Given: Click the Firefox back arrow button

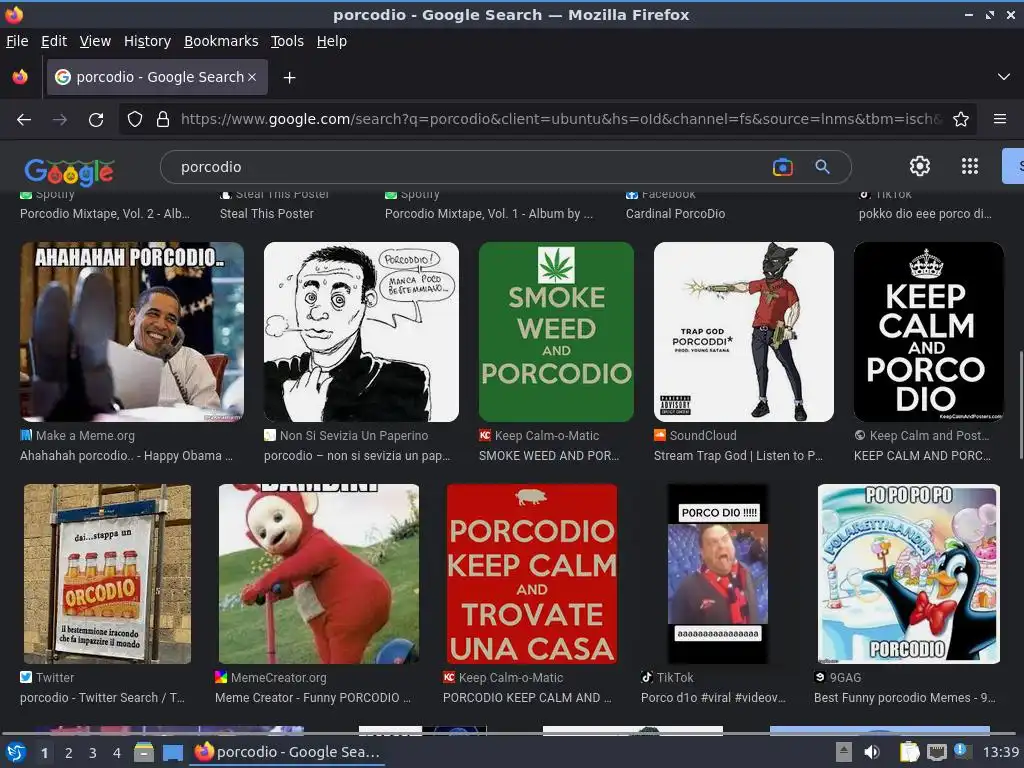Looking at the screenshot, I should 24,120.
